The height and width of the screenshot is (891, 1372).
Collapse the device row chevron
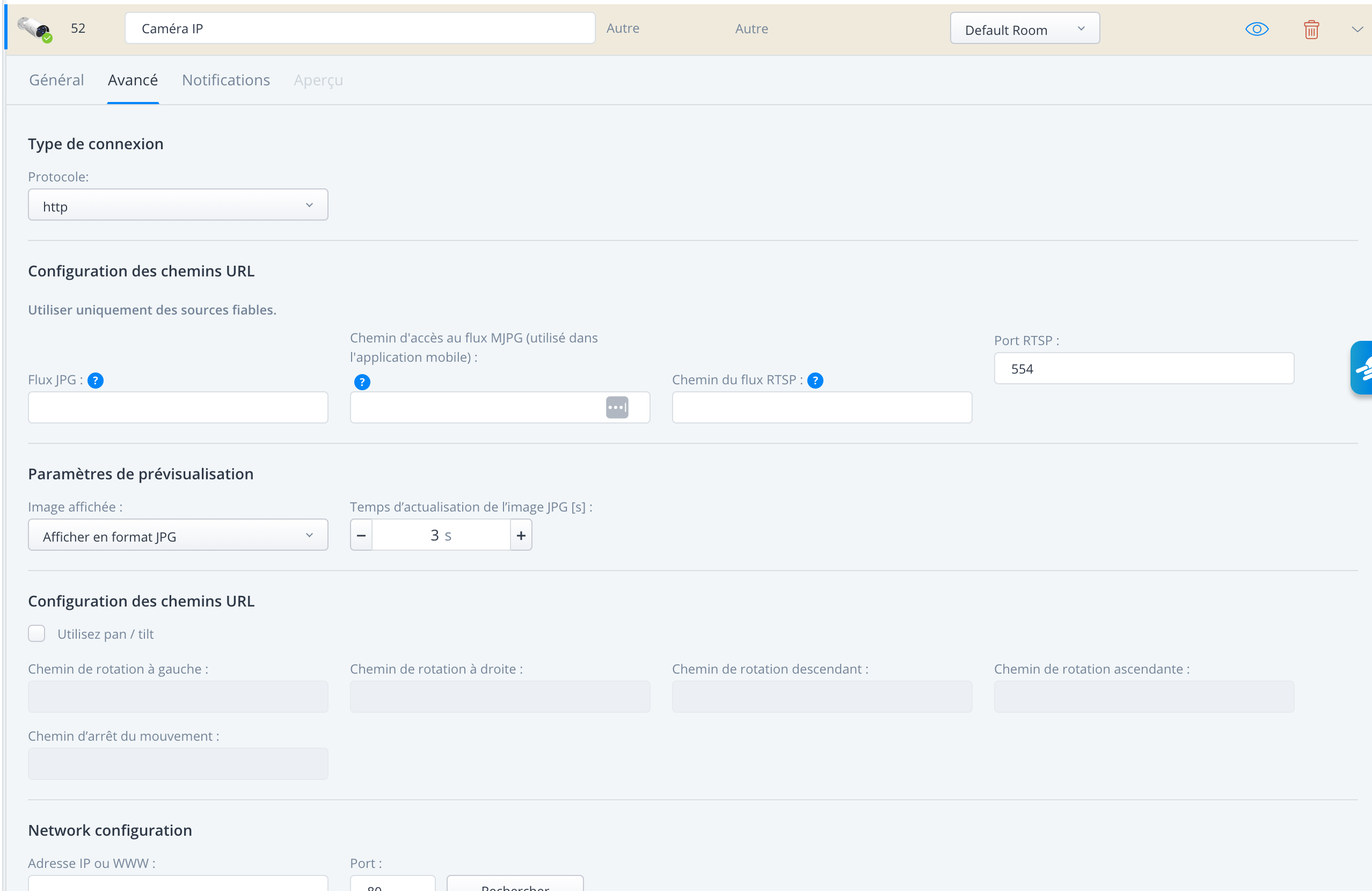(x=1357, y=30)
